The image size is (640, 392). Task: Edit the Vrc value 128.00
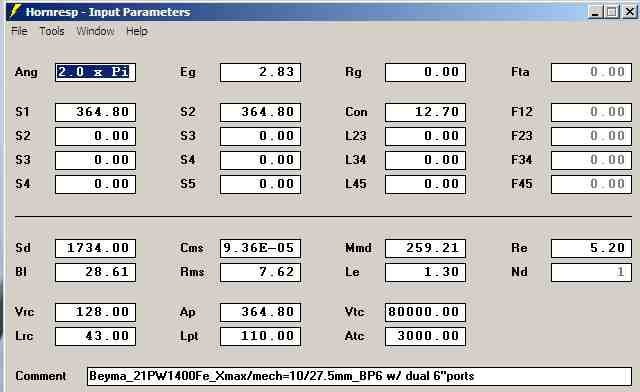[96, 312]
